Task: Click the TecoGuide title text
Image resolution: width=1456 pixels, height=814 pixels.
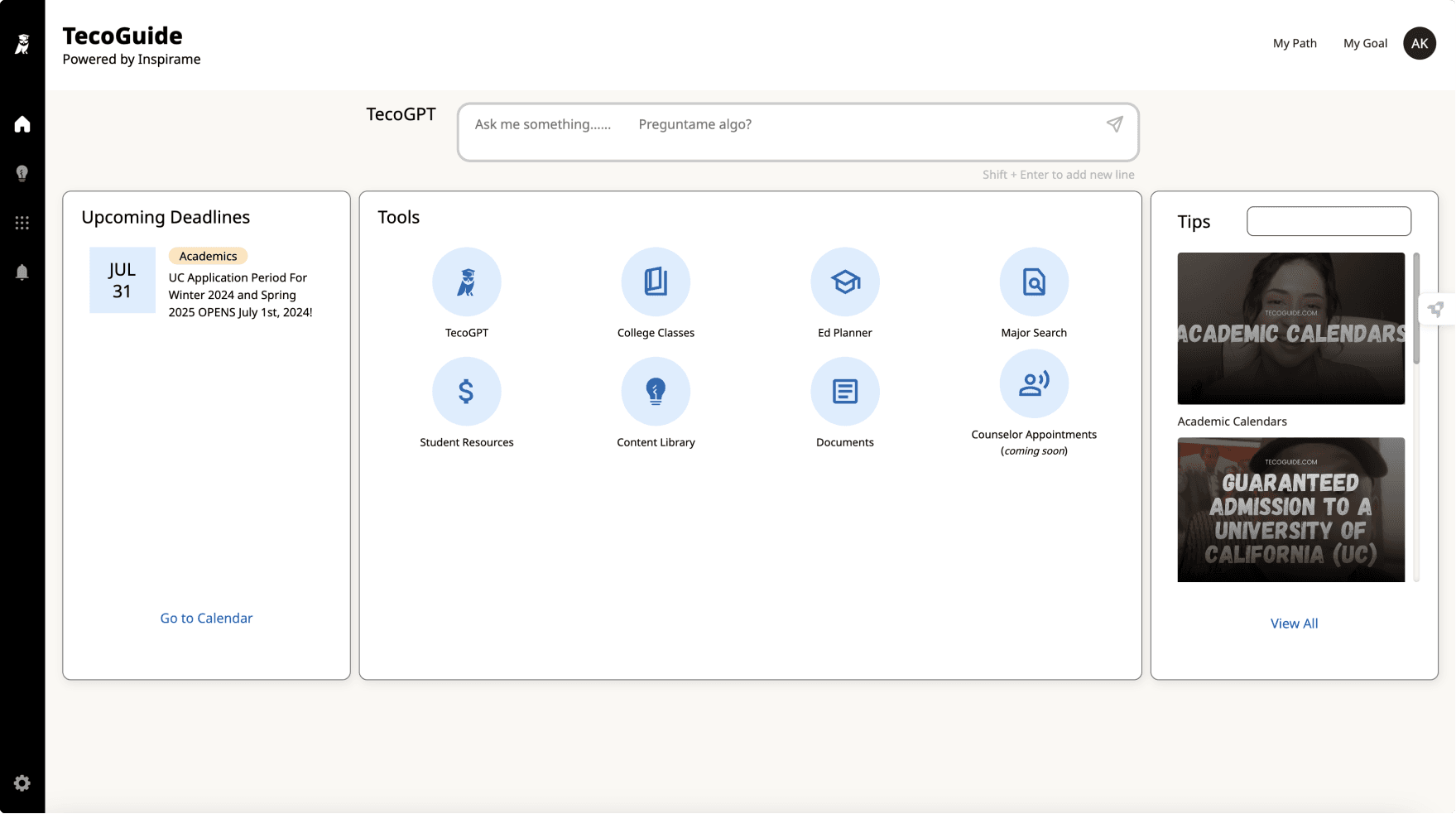Action: pyautogui.click(x=123, y=36)
